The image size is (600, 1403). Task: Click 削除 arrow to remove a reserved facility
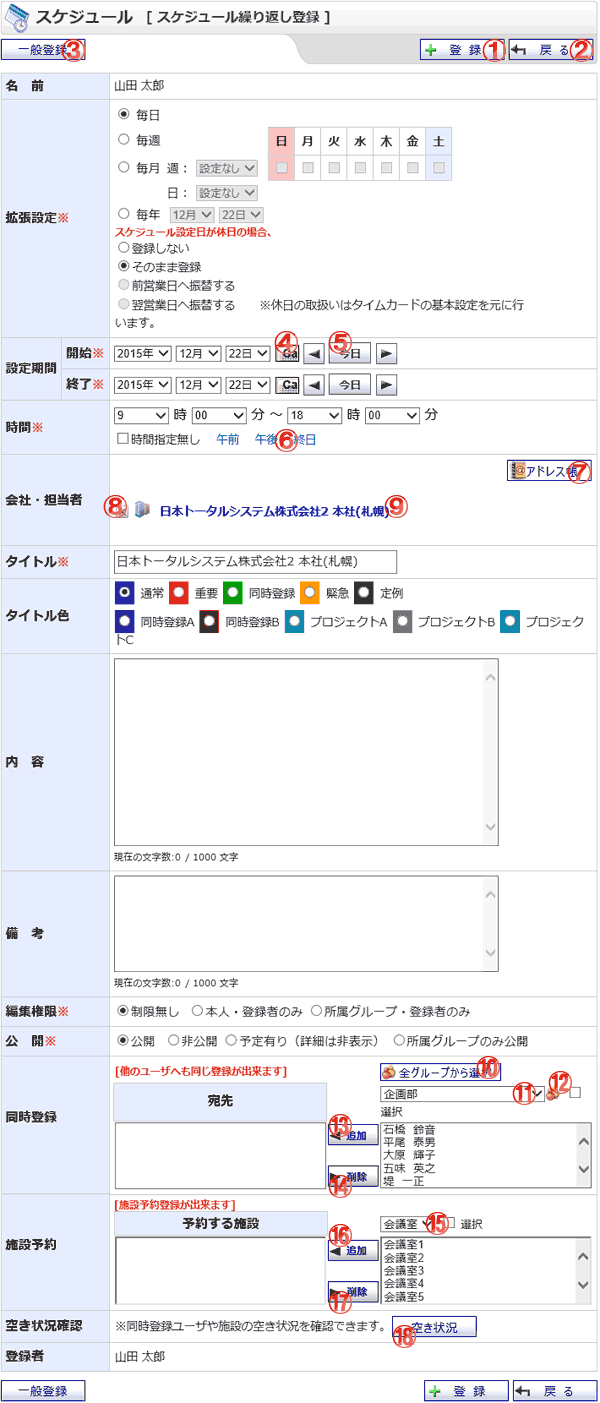pos(353,1292)
